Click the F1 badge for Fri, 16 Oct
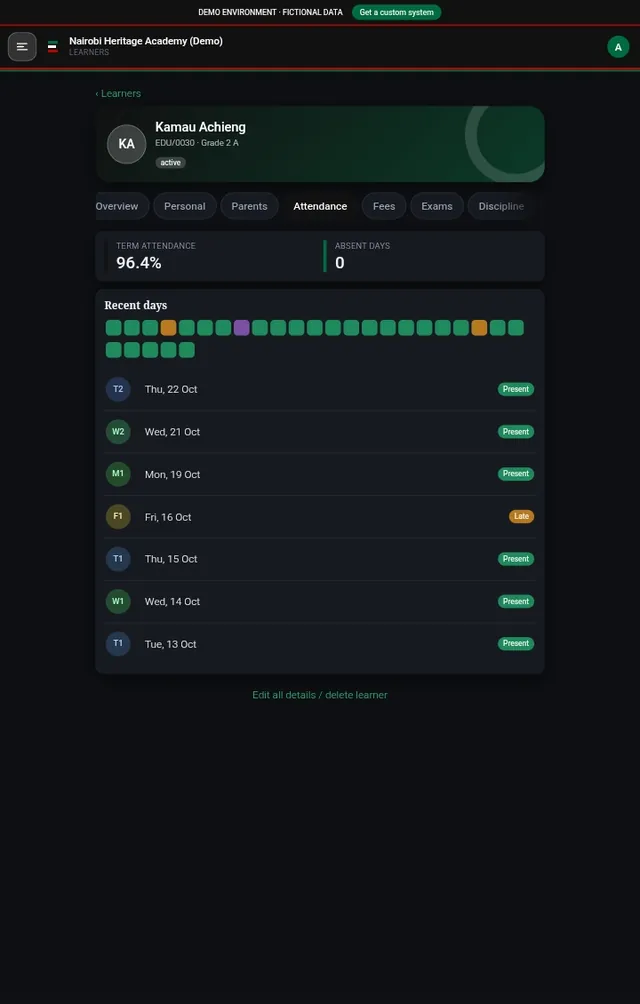 (118, 516)
